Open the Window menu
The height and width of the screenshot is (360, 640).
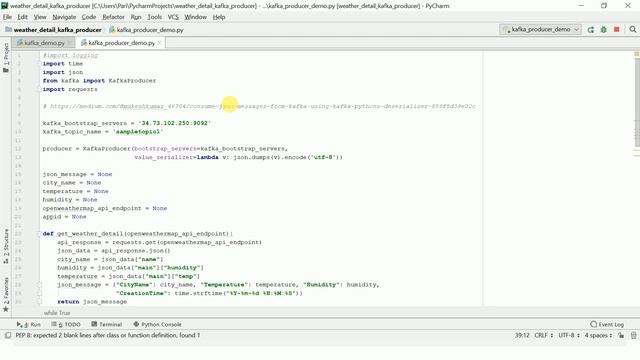[x=196, y=17]
